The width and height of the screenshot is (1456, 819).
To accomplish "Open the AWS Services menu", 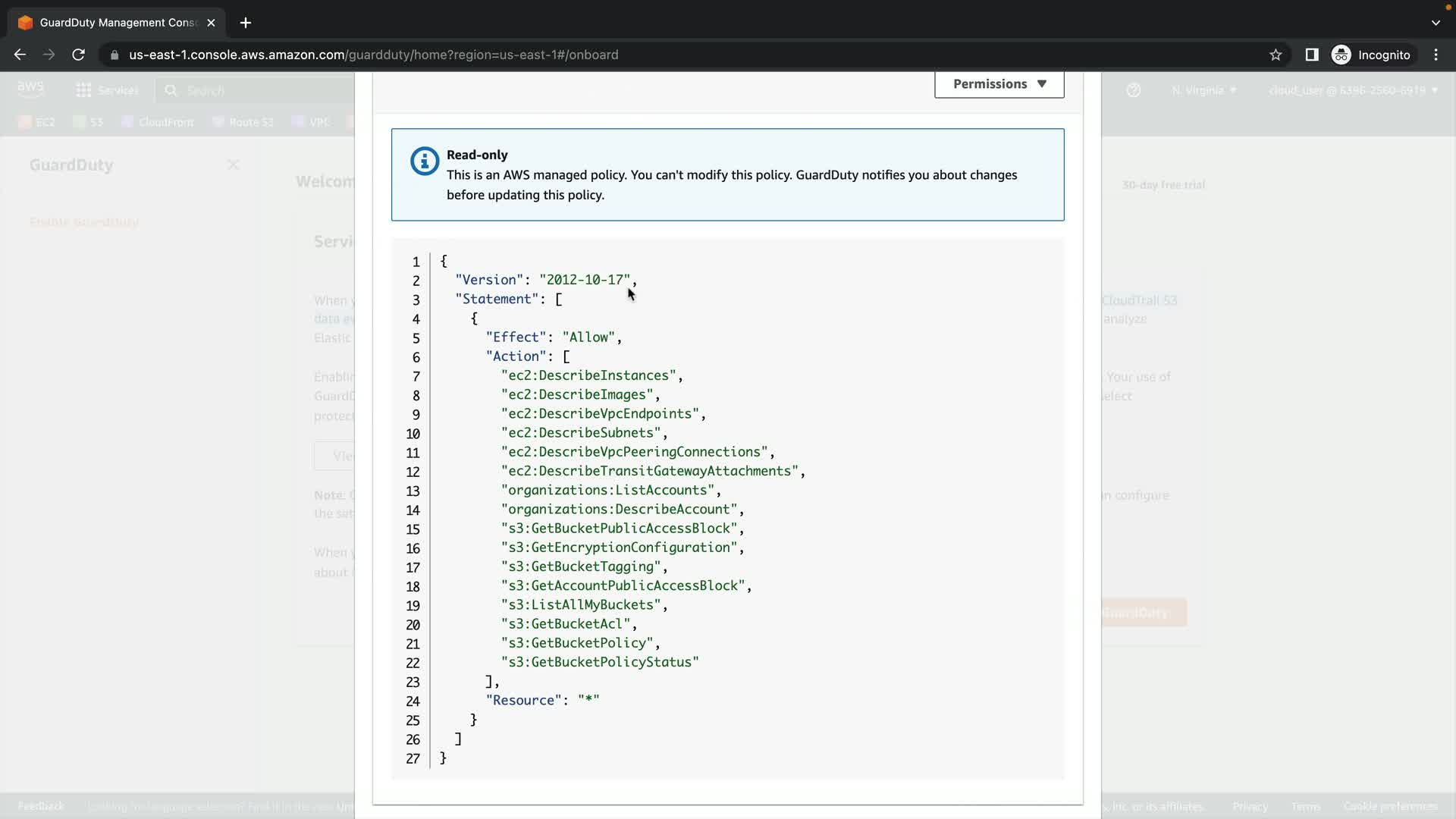I will 107,90.
